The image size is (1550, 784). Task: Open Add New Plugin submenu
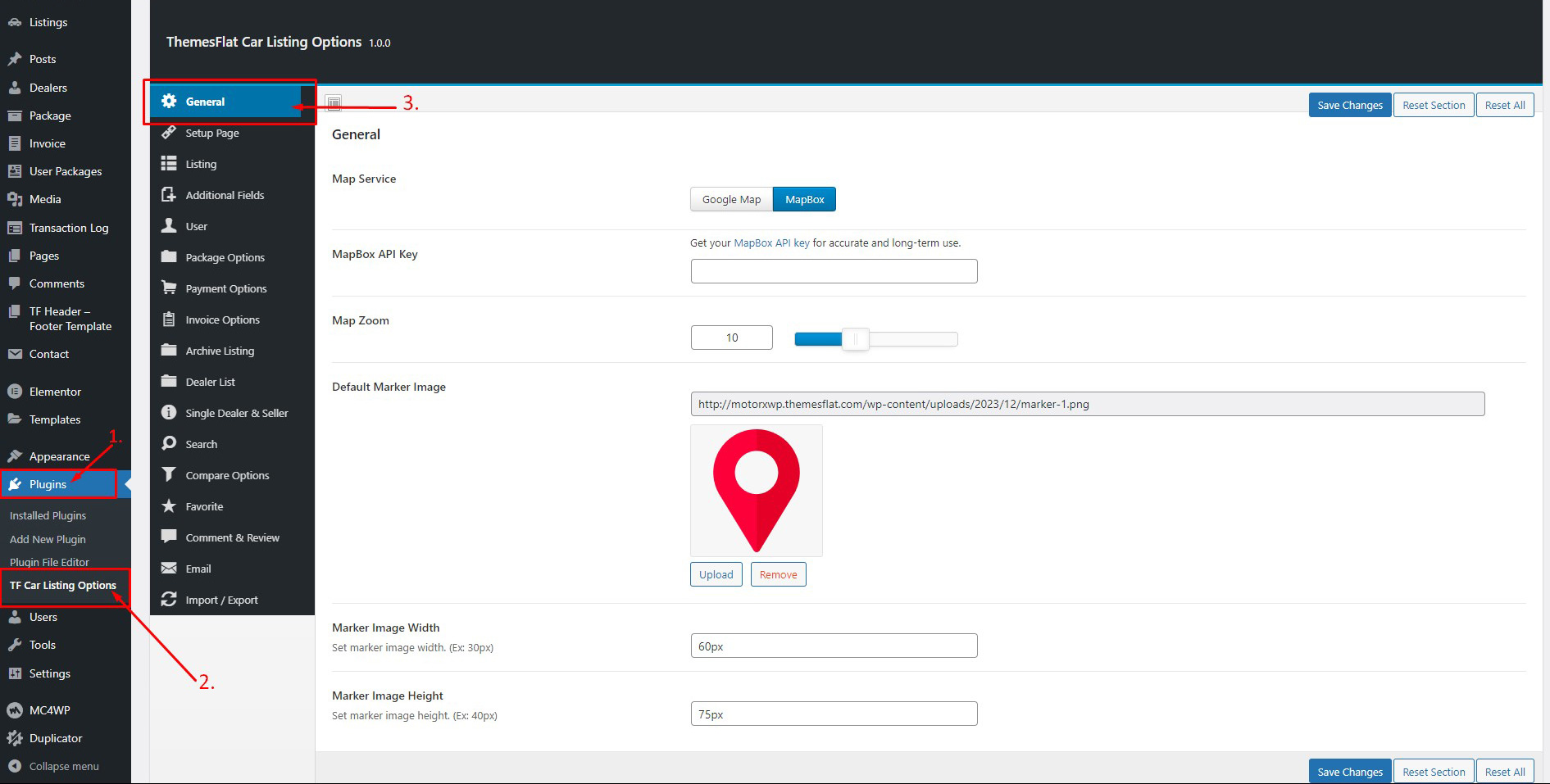[48, 539]
